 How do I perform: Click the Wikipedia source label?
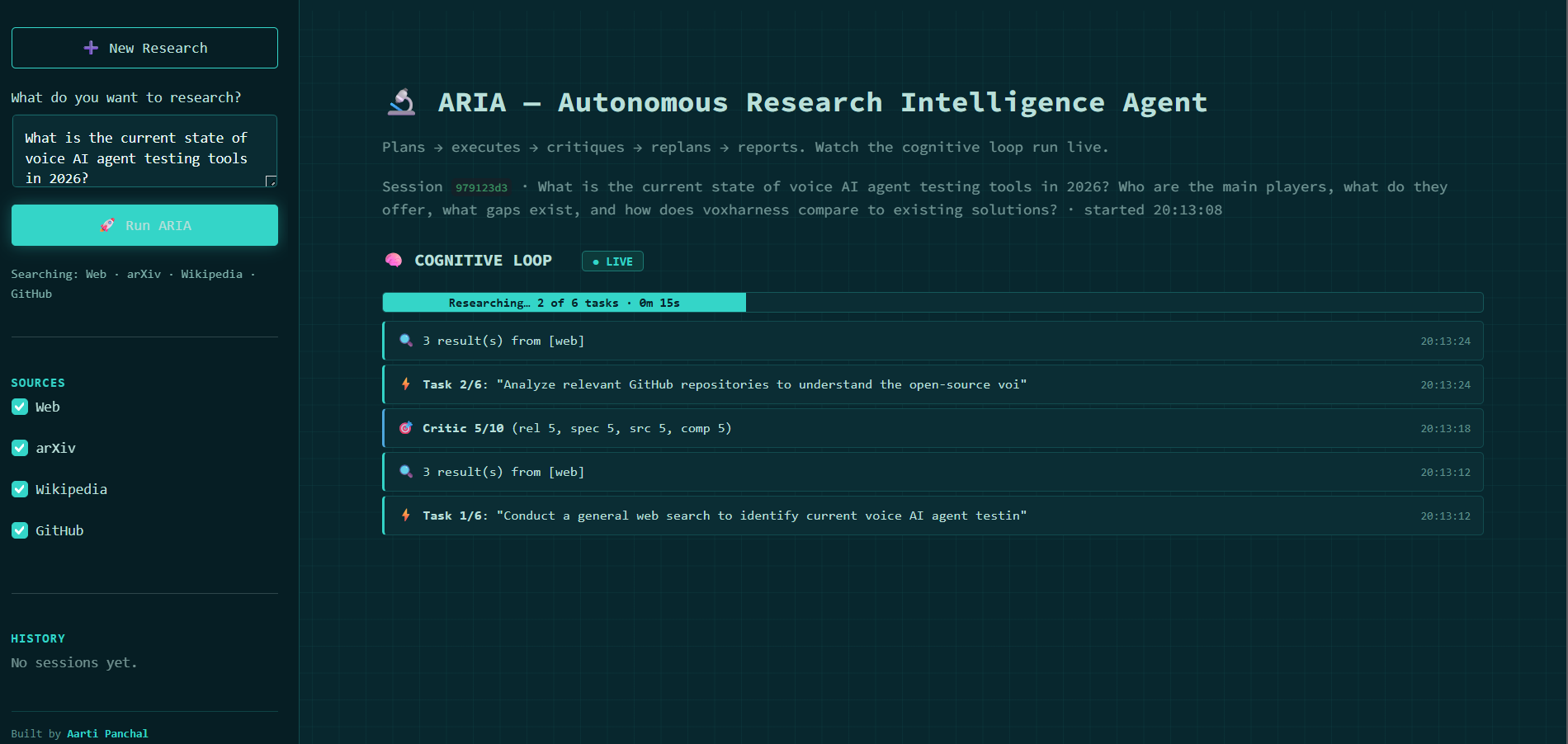pyautogui.click(x=72, y=489)
